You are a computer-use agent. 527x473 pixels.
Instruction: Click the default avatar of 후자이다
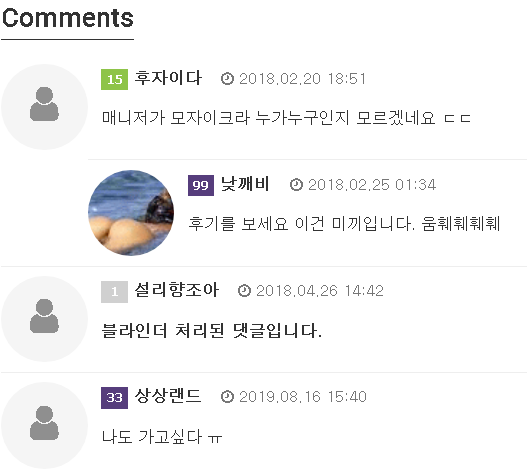(44, 107)
